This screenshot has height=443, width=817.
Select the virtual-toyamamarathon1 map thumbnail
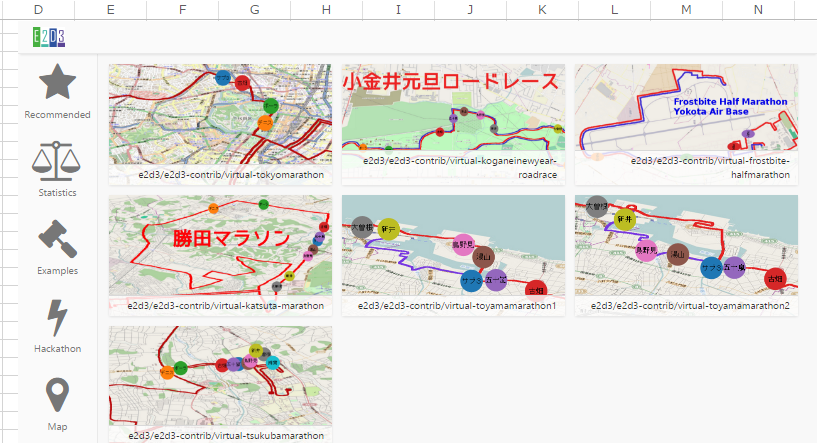[x=453, y=245]
